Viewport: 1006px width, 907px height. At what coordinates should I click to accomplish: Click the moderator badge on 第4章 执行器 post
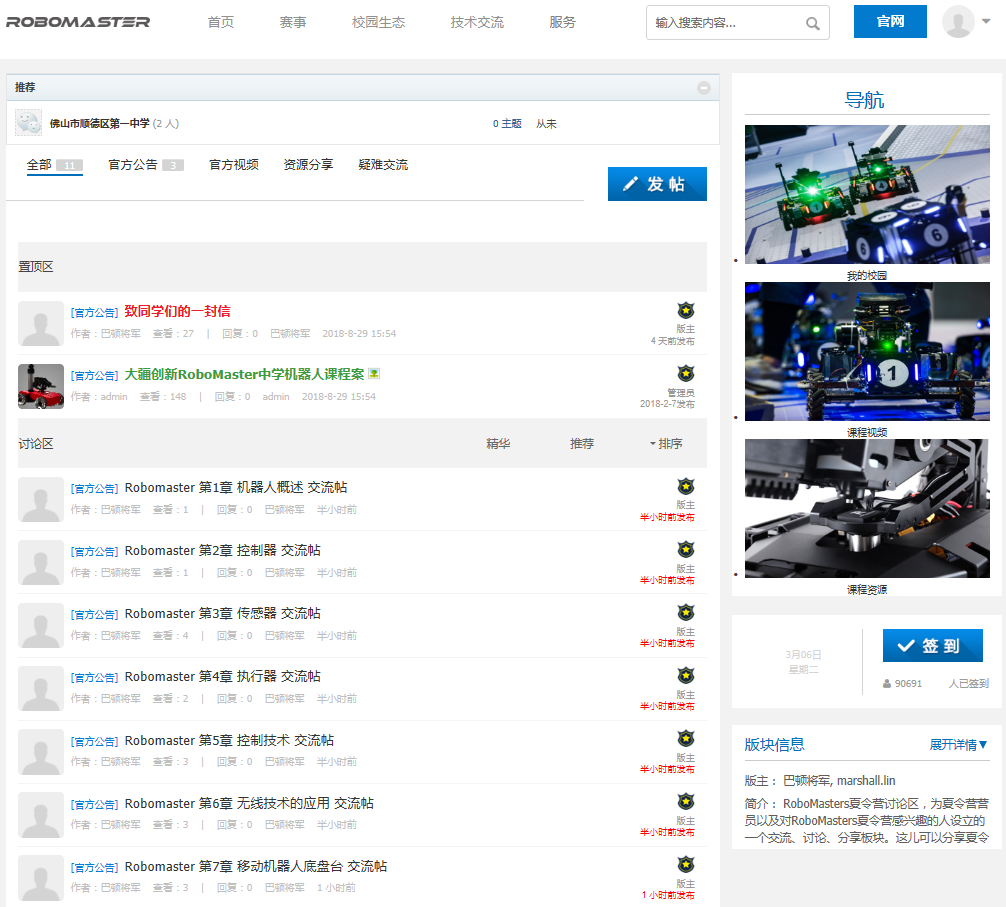point(686,675)
